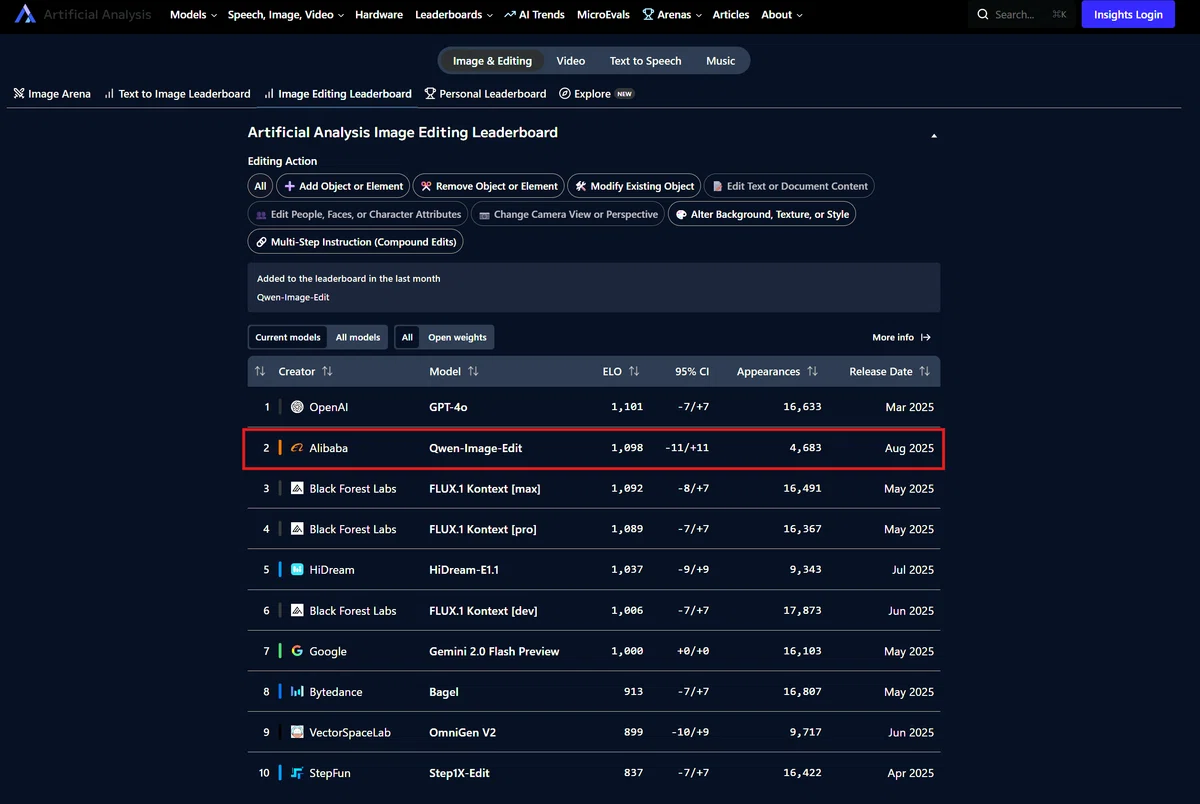Switch to Image & Editing tab

click(x=492, y=61)
